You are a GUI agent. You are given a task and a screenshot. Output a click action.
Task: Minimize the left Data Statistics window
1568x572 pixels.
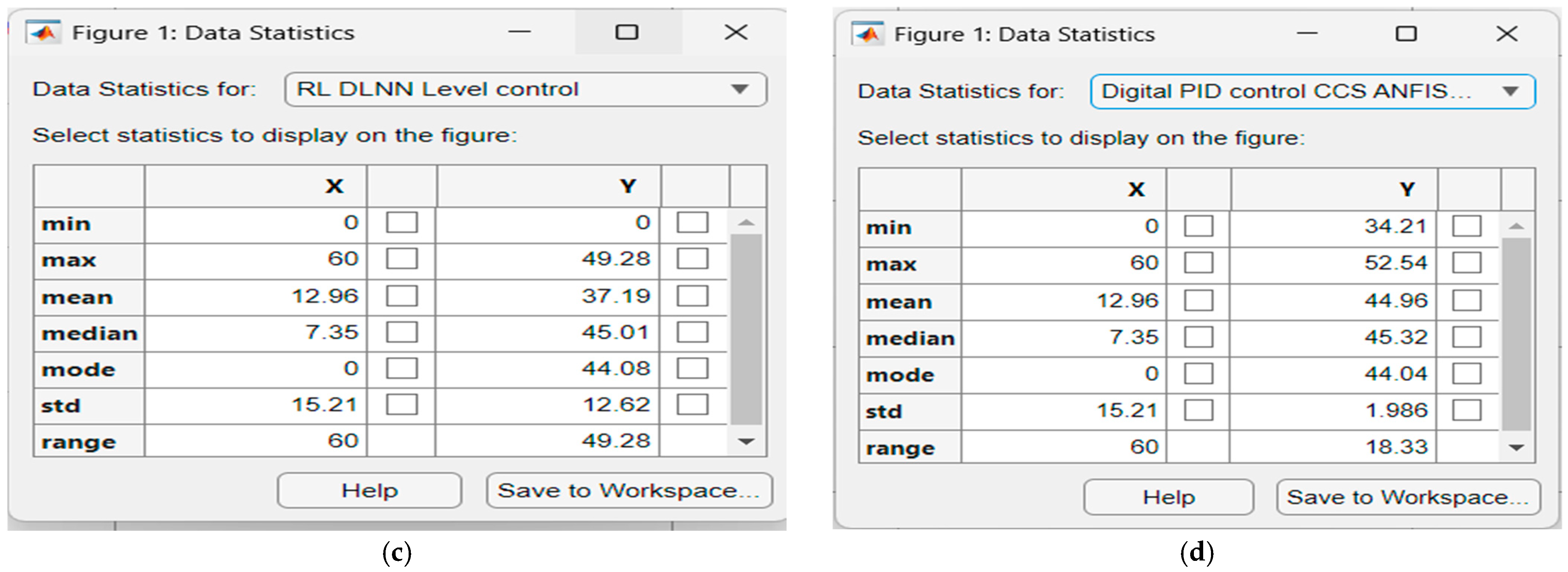(520, 32)
